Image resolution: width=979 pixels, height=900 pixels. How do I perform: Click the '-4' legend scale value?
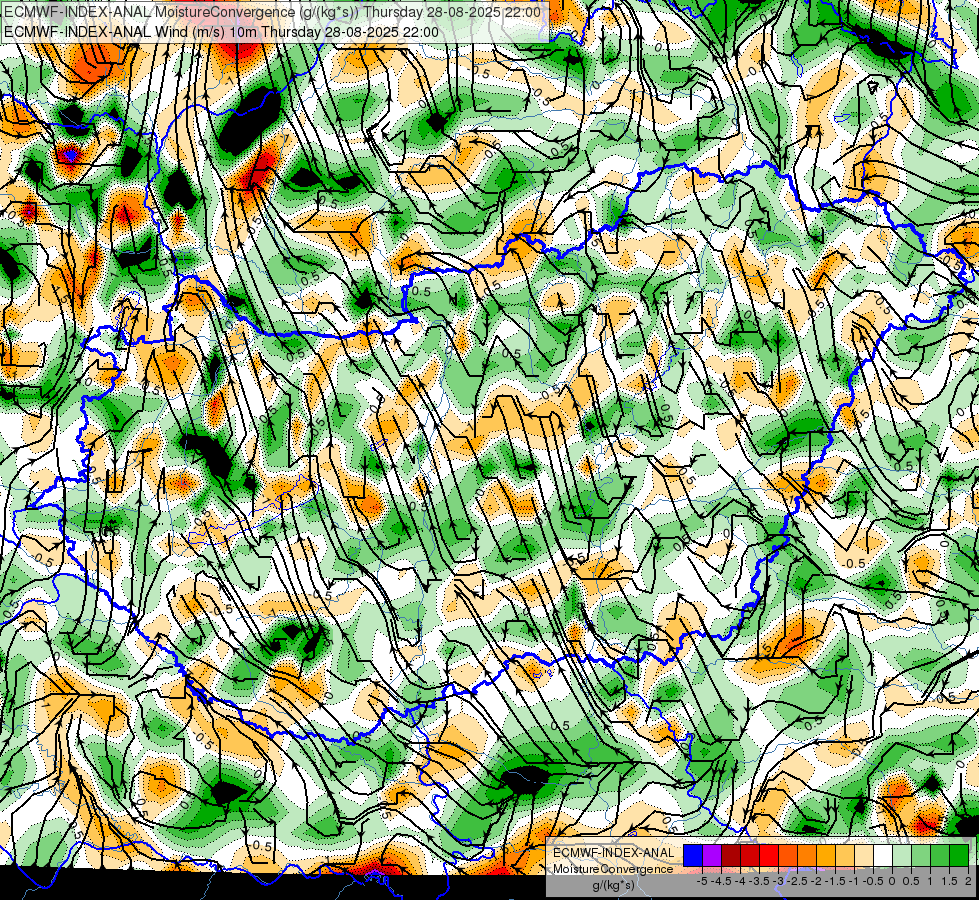(x=740, y=881)
